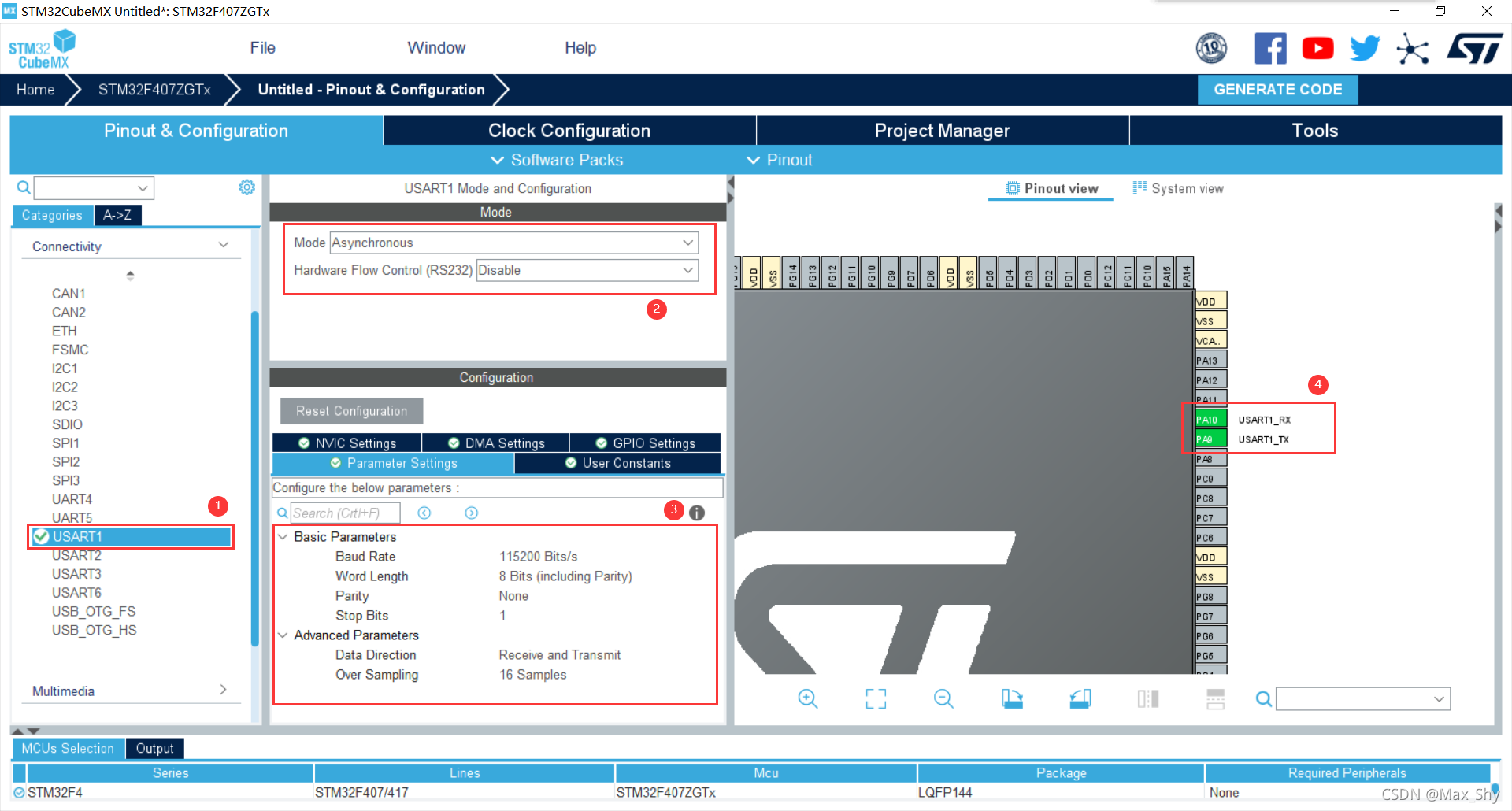Viewport: 1512px width, 811px height.
Task: Switch to the Clock Configuration tab
Action: tap(569, 131)
